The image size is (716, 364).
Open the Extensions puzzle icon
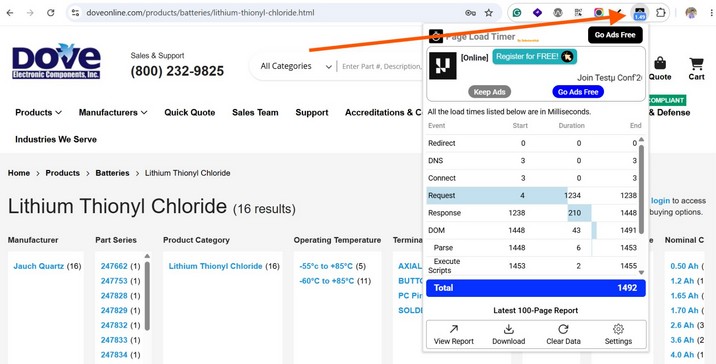pyautogui.click(x=660, y=13)
